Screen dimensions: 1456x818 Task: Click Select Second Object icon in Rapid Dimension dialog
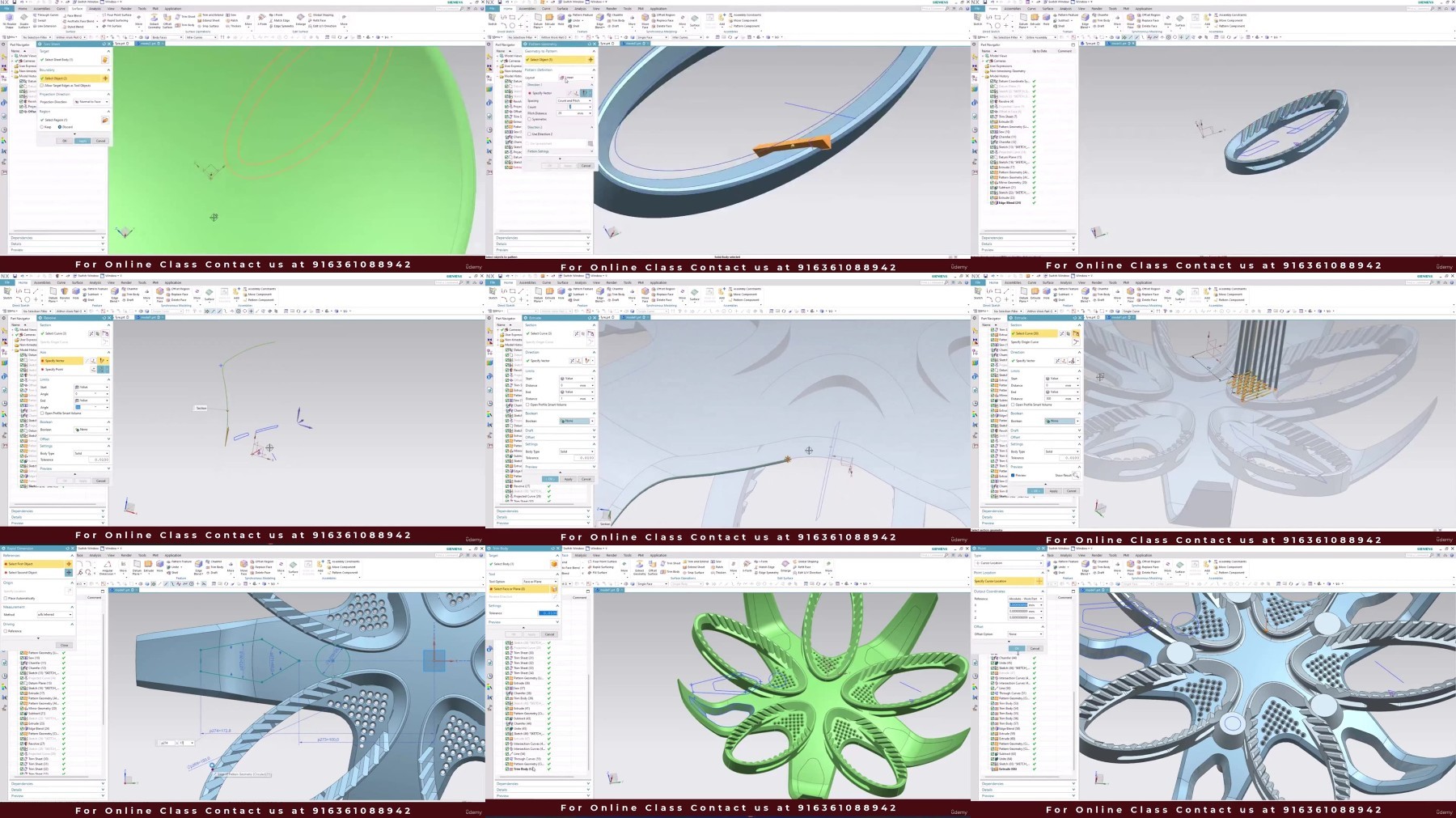click(69, 573)
